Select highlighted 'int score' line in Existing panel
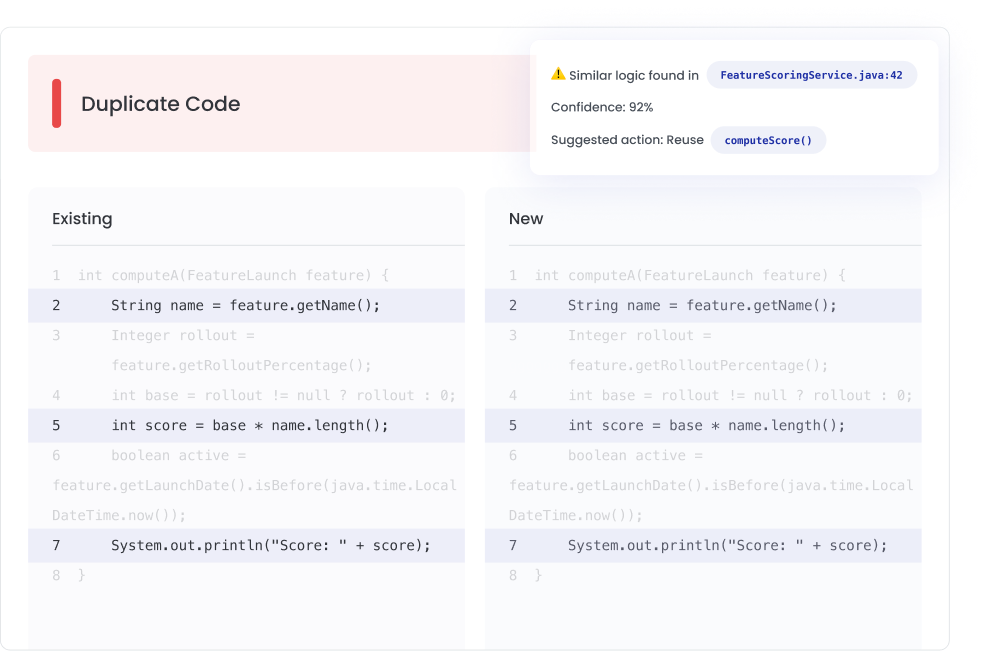Image resolution: width=986 pixels, height=651 pixels. pyautogui.click(x=246, y=426)
